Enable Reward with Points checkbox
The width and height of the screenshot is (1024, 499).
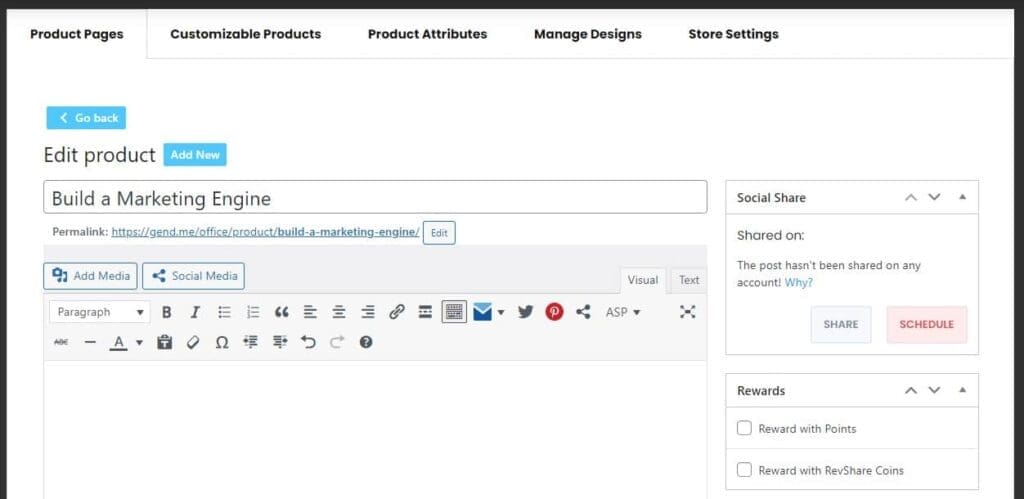(x=744, y=428)
